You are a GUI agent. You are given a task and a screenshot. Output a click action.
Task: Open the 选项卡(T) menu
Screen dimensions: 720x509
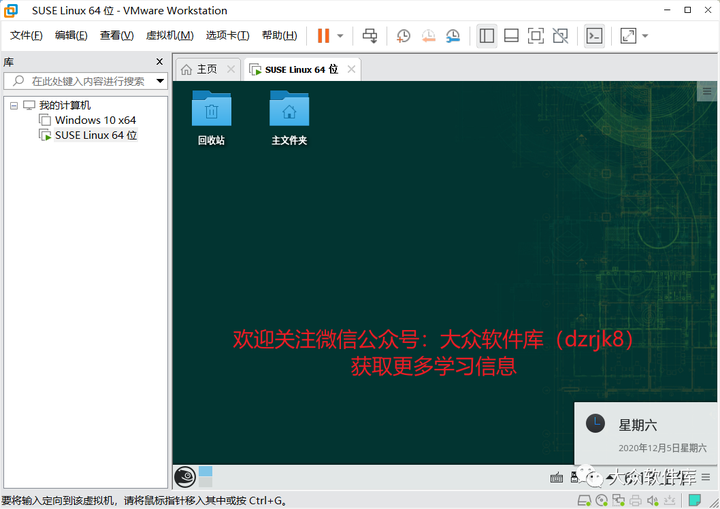click(x=227, y=35)
